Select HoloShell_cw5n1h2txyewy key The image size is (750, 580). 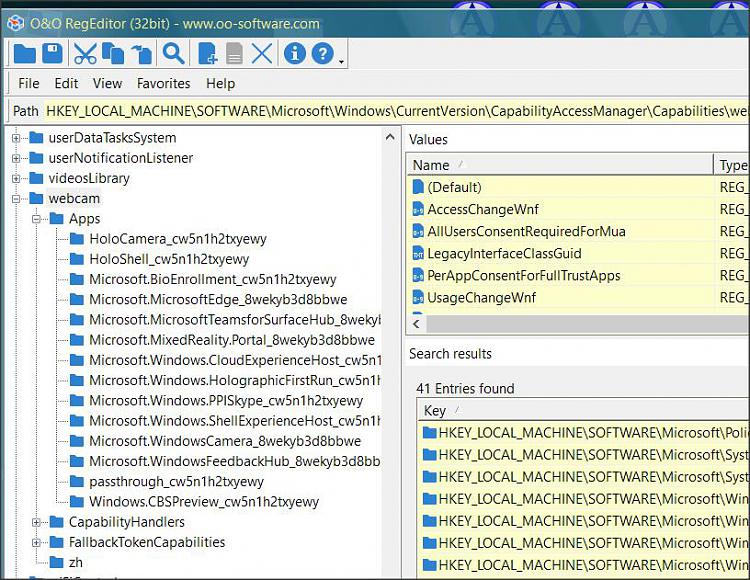169,259
